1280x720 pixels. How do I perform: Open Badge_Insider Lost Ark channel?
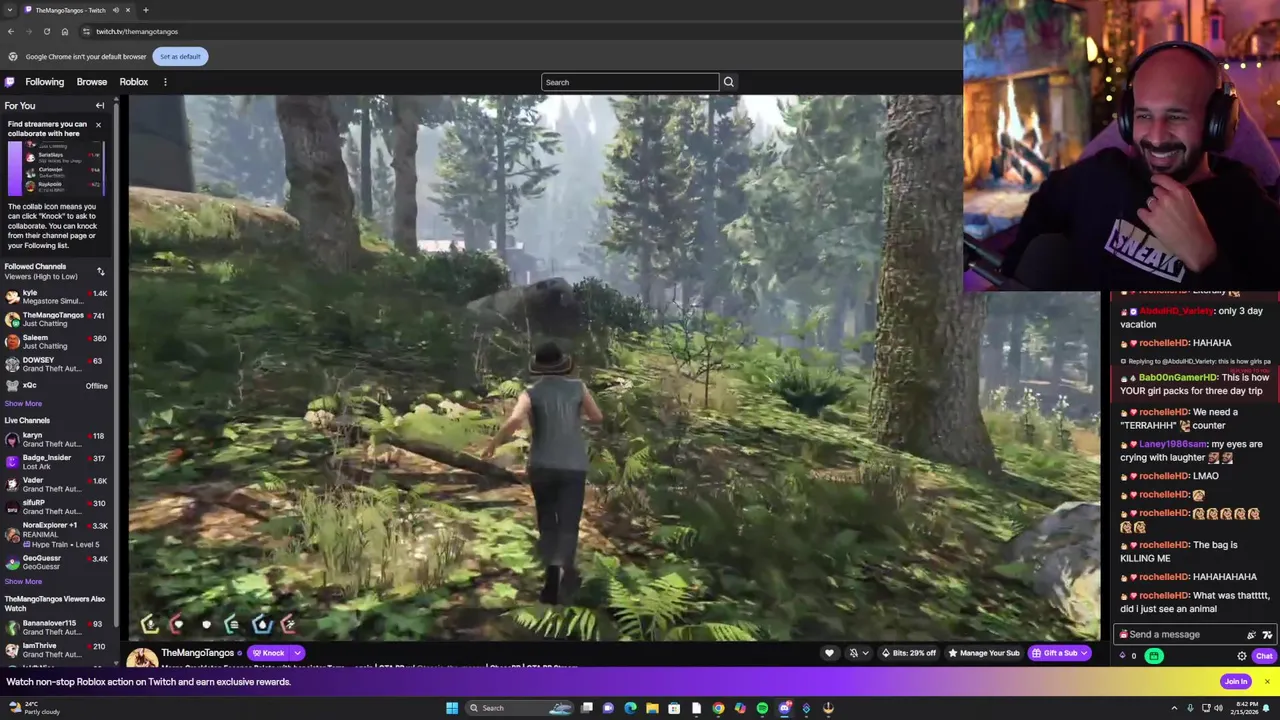(56, 462)
